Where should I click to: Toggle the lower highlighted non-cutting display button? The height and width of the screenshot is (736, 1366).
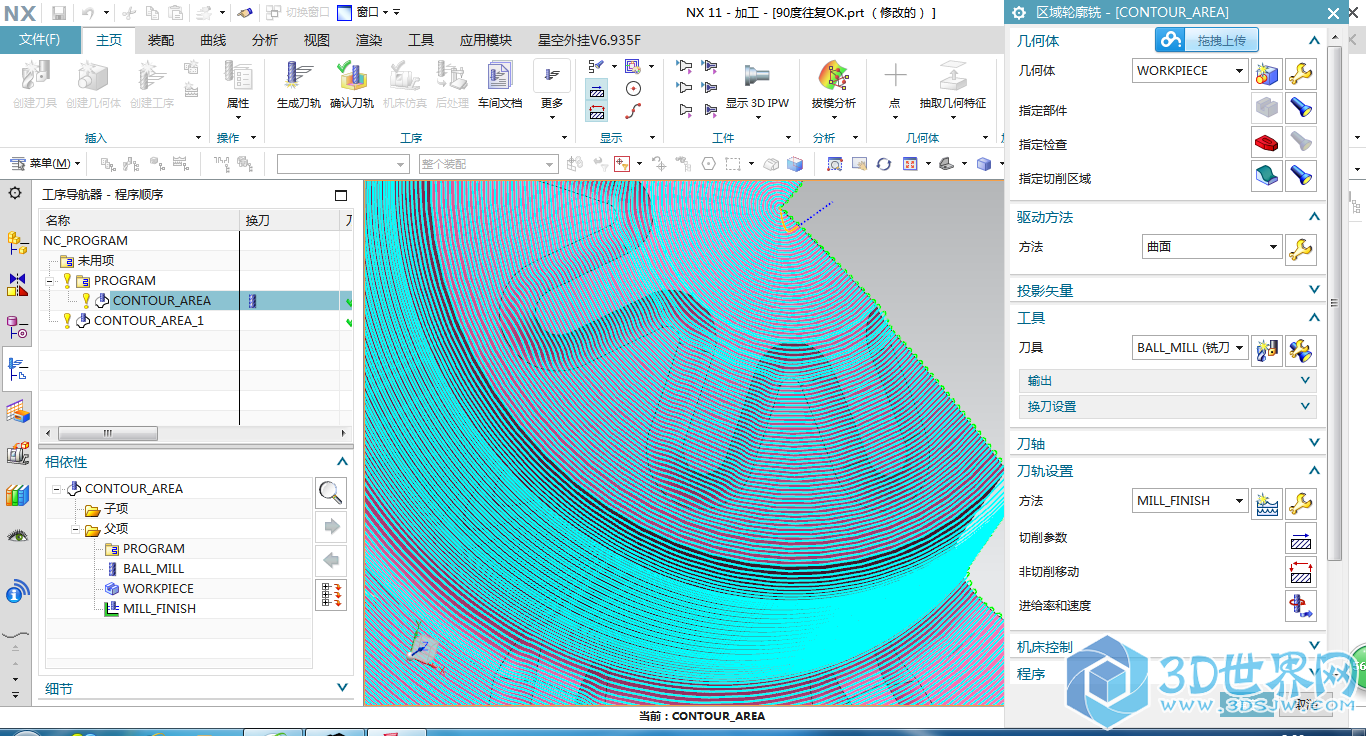pyautogui.click(x=597, y=111)
